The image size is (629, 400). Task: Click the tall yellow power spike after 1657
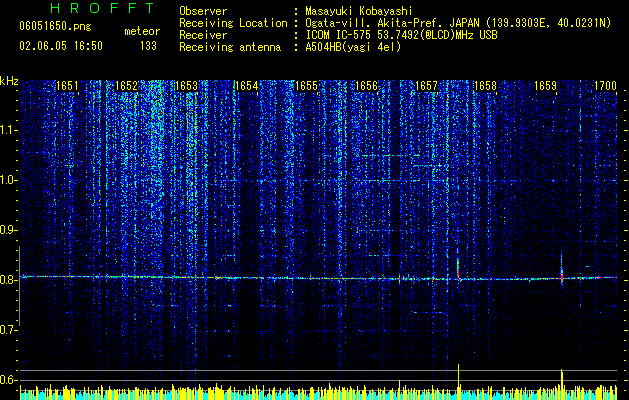click(x=459, y=382)
